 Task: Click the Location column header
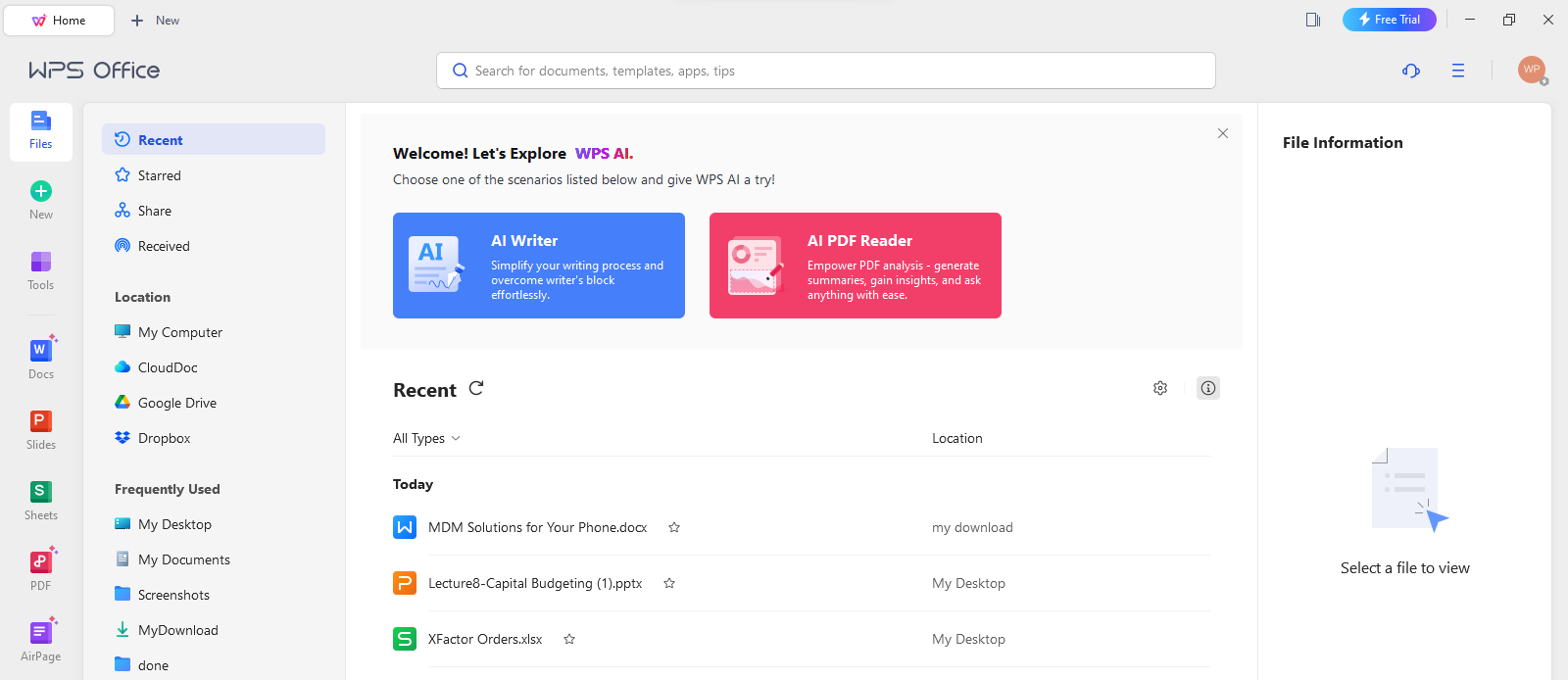point(957,438)
